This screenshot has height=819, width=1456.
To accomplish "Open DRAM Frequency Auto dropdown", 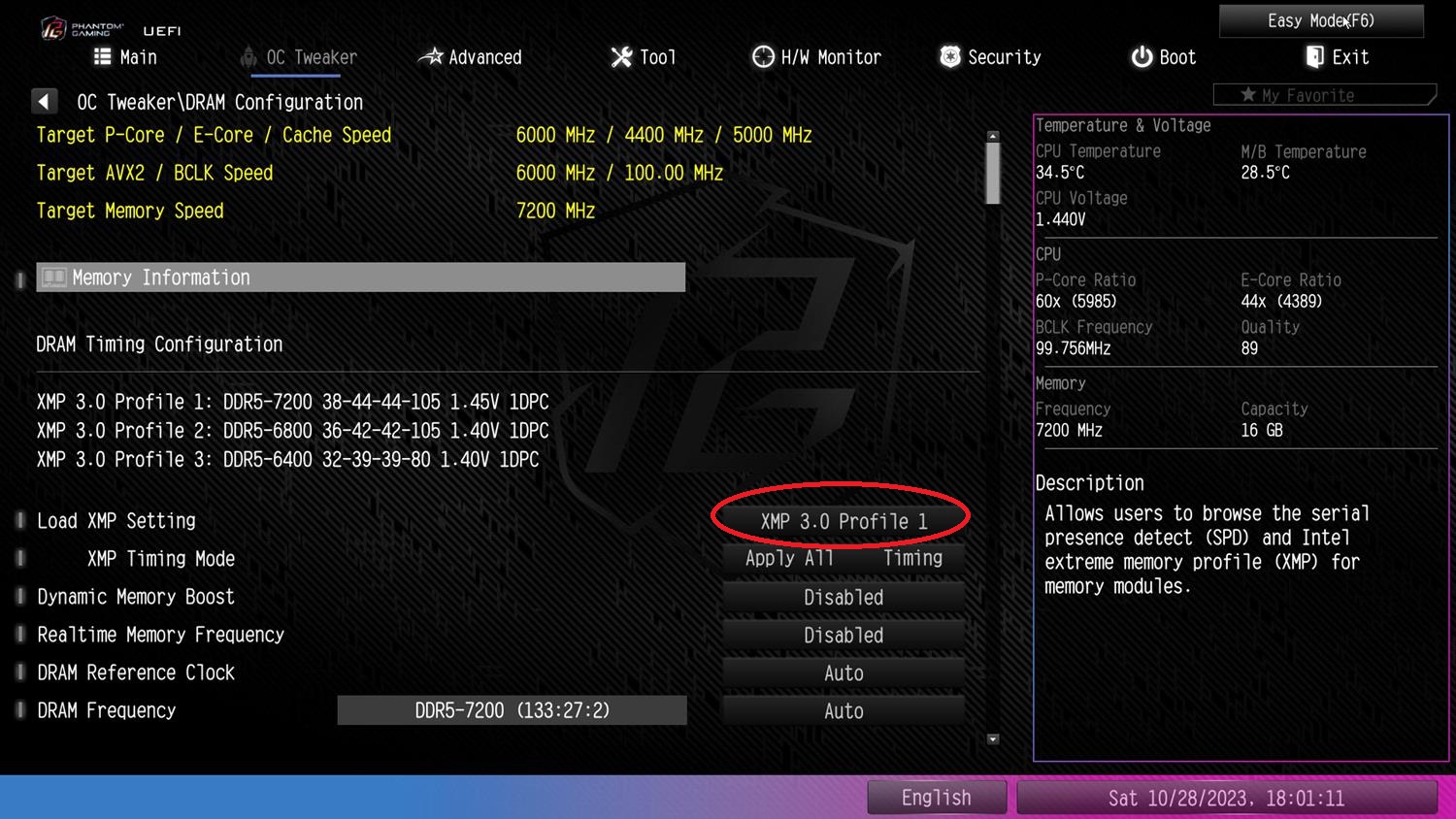I will tap(844, 711).
